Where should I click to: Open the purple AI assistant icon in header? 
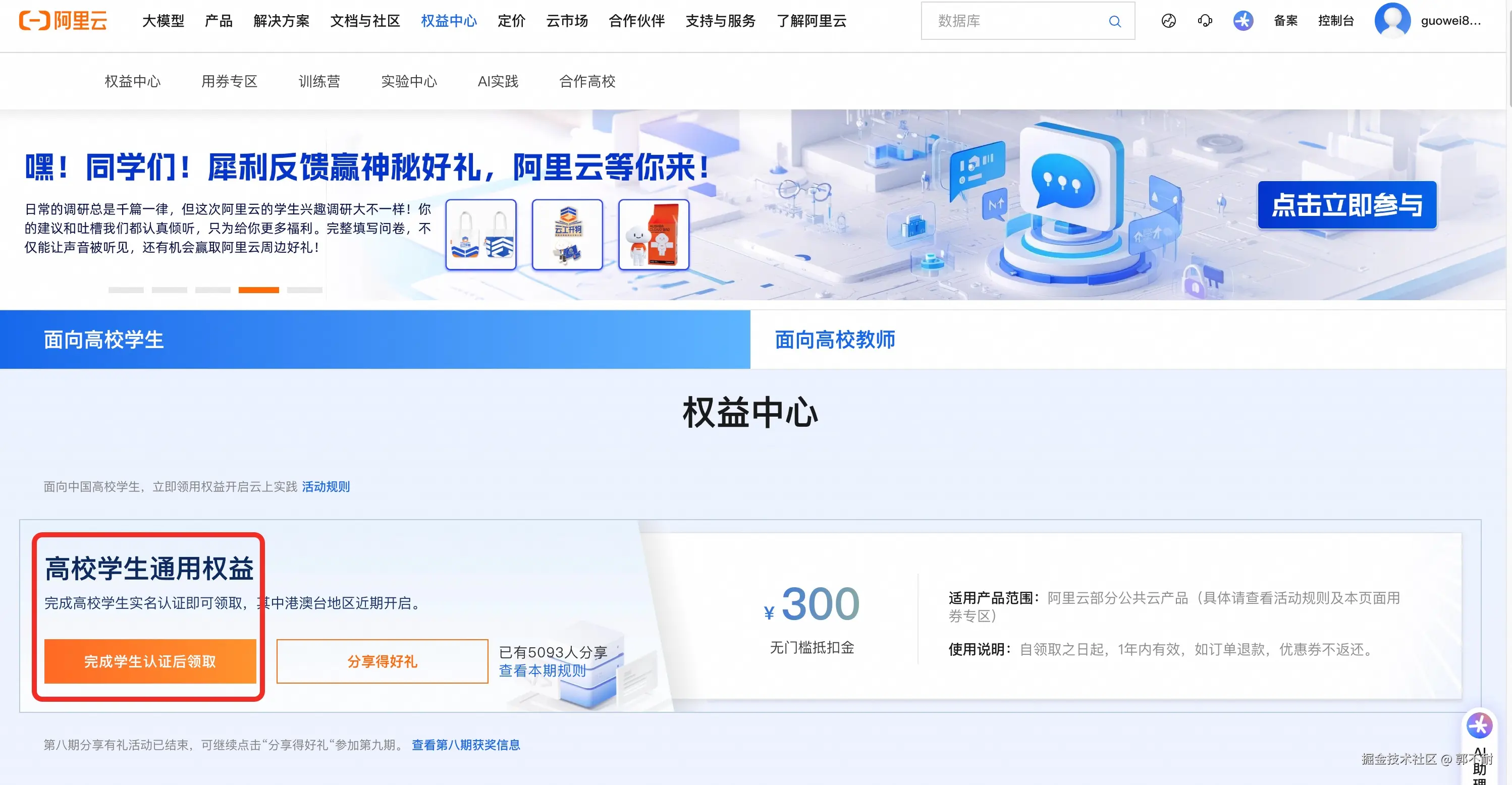coord(1243,21)
